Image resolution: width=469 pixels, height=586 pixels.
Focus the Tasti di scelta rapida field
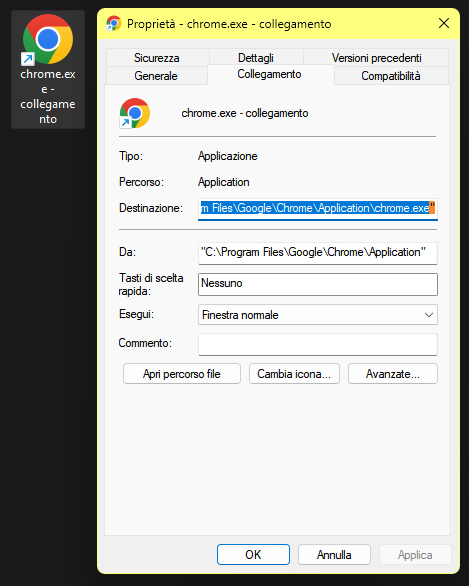click(x=318, y=284)
